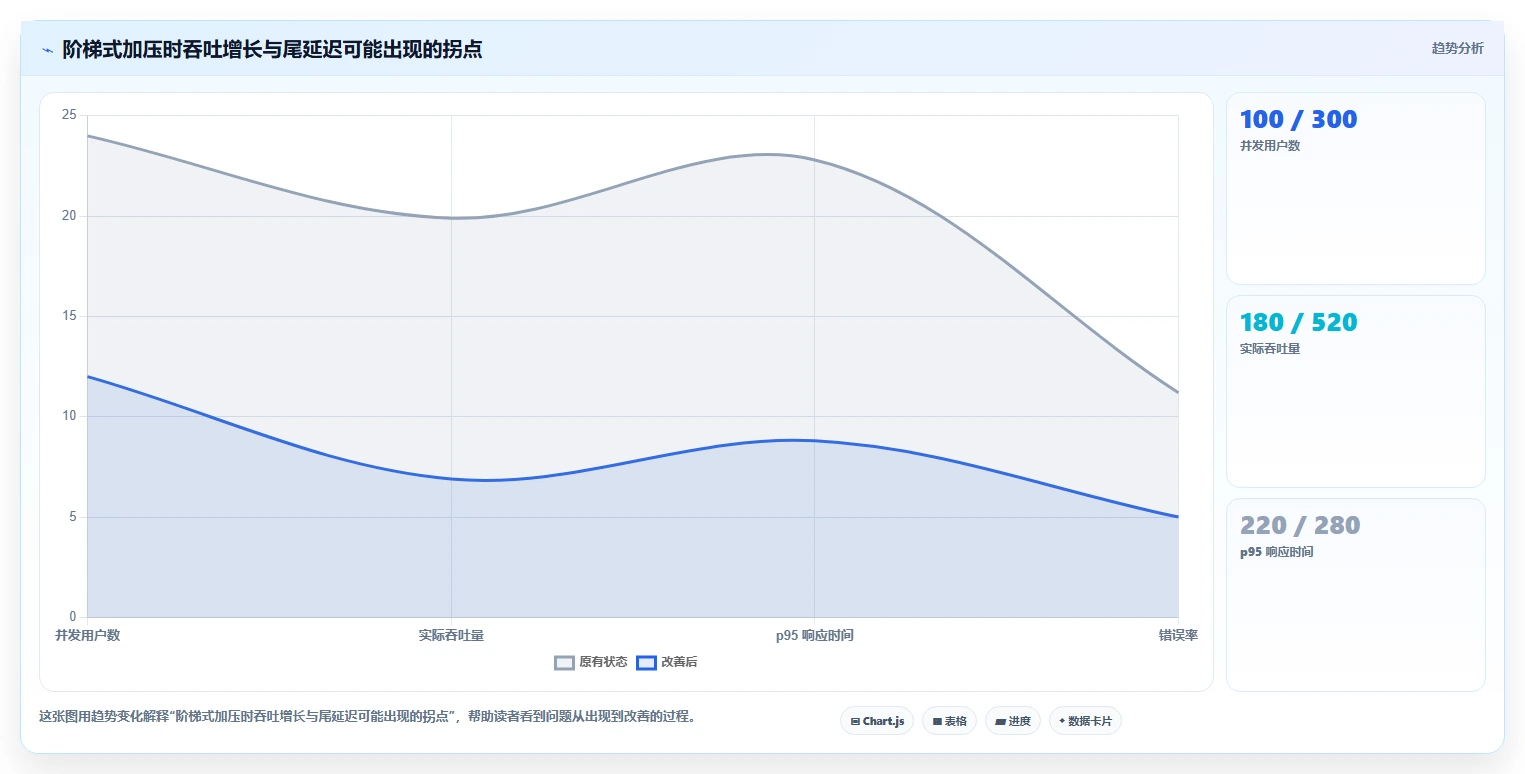Click the 5 y-axis tick label
1525x774 pixels.
(73, 517)
